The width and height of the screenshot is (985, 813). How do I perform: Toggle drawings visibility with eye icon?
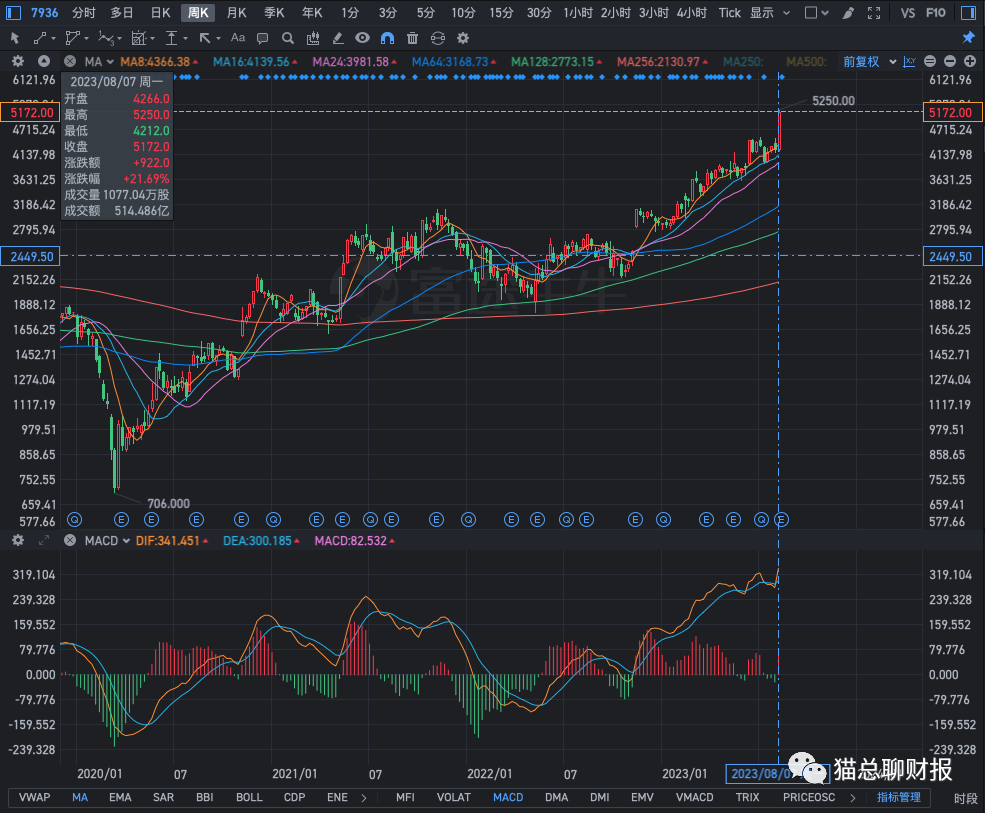[362, 38]
